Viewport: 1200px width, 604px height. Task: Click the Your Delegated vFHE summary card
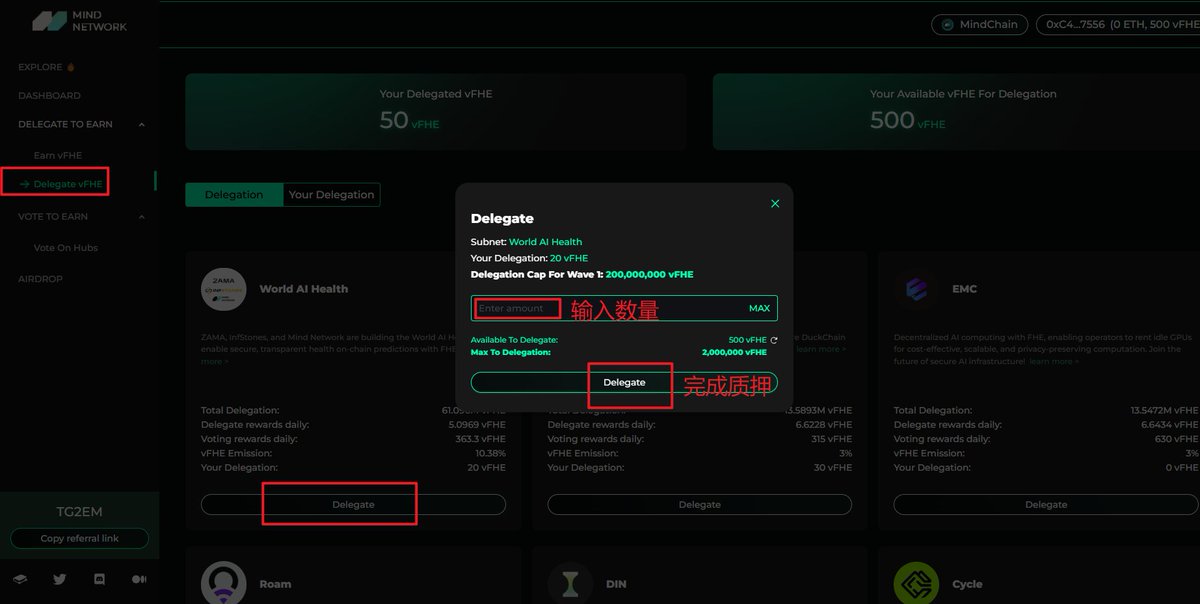(436, 111)
